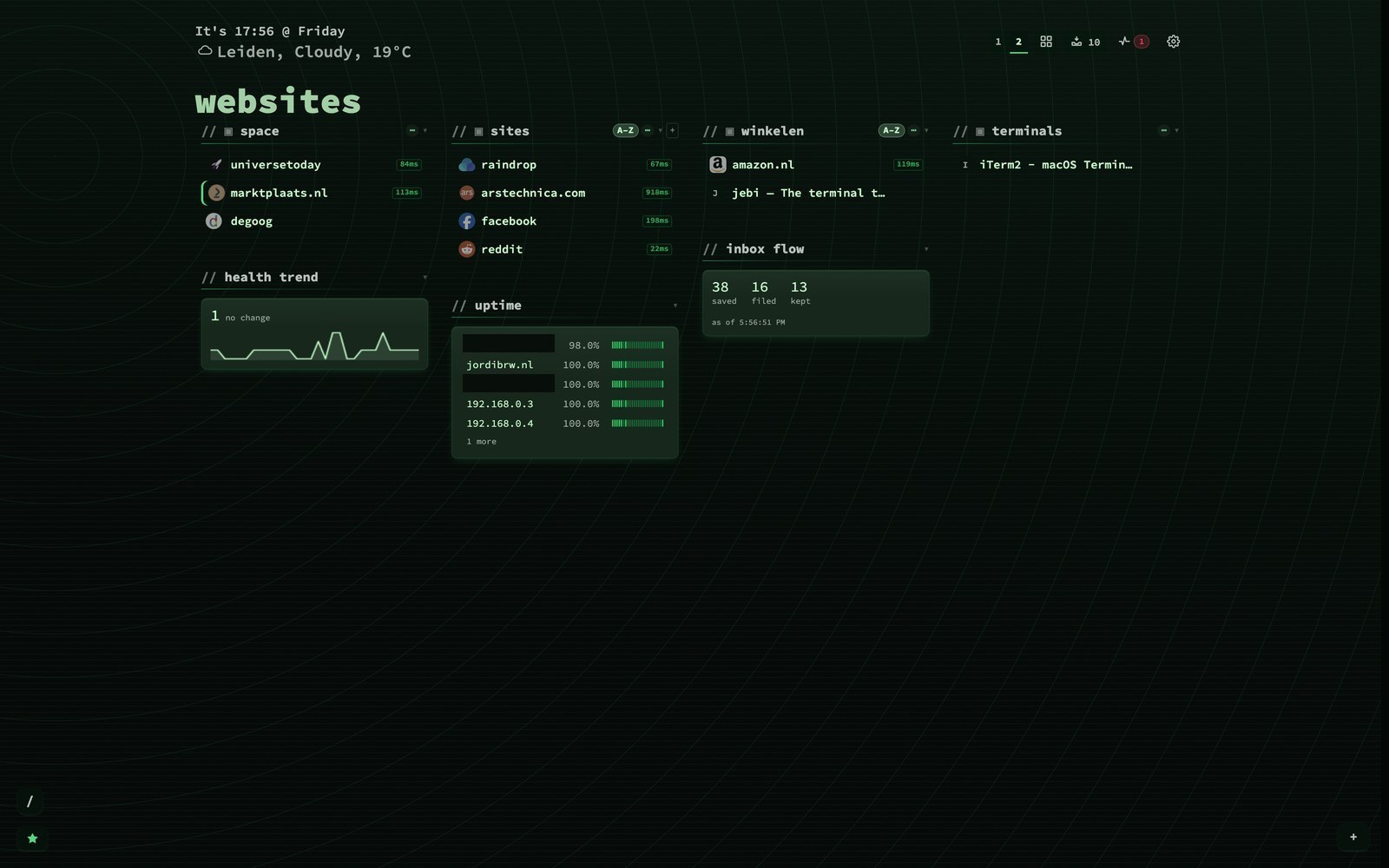Click the slash command button
The image size is (1389, 868).
click(x=30, y=801)
